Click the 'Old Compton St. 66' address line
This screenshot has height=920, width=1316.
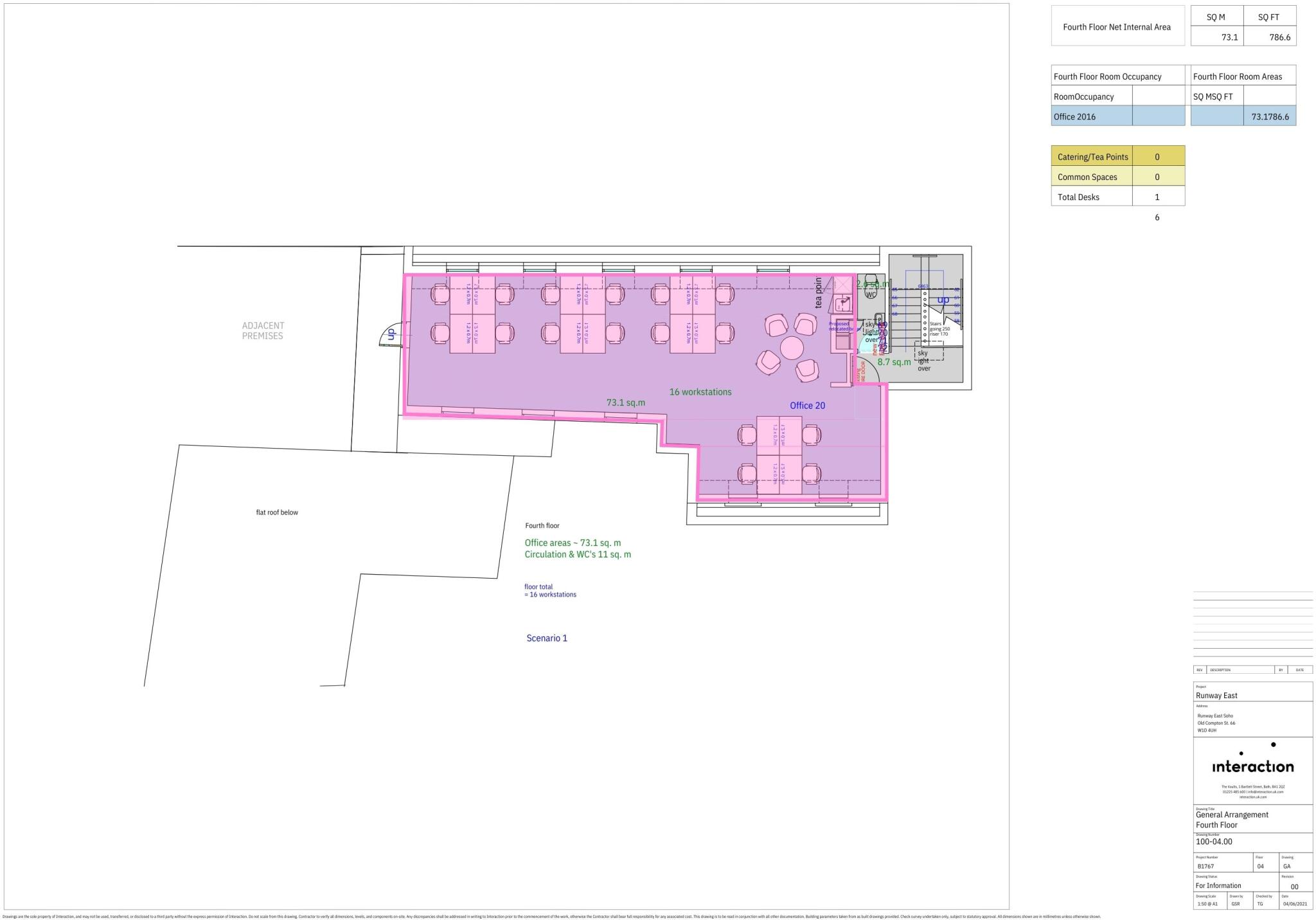1216,723
